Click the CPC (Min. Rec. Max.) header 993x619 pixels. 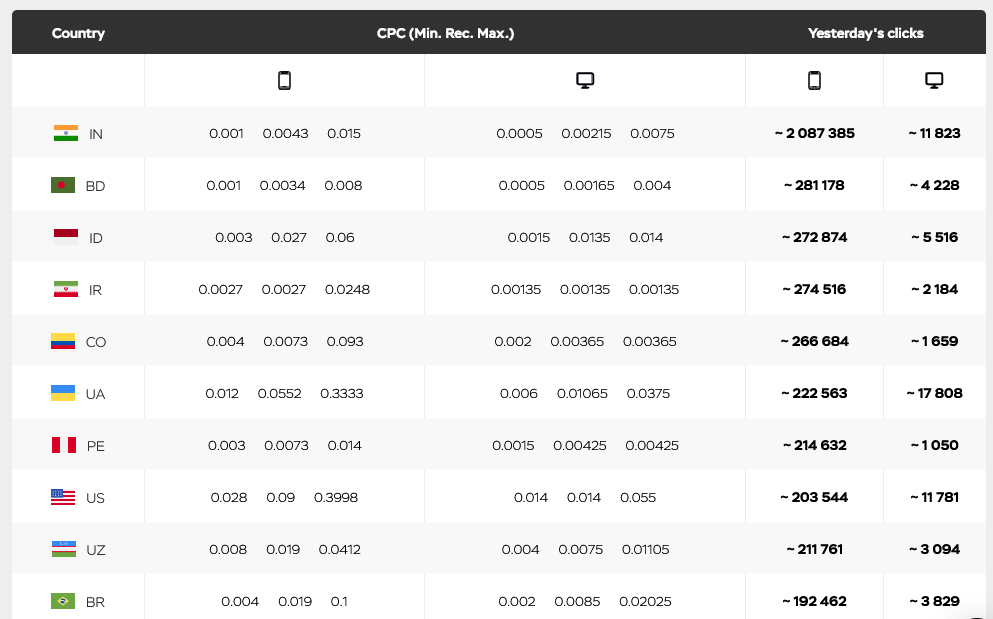click(x=445, y=33)
